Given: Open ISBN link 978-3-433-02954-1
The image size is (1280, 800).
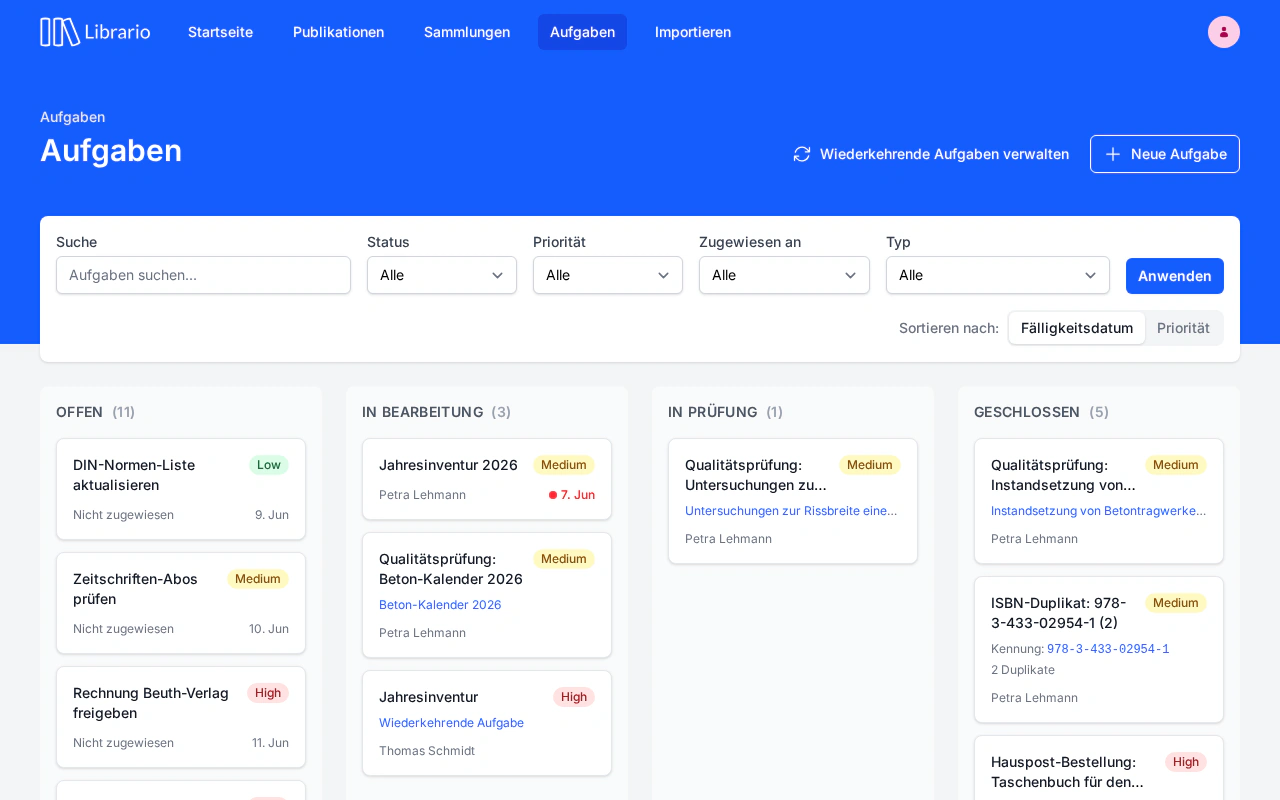Looking at the screenshot, I should pos(1108,649).
